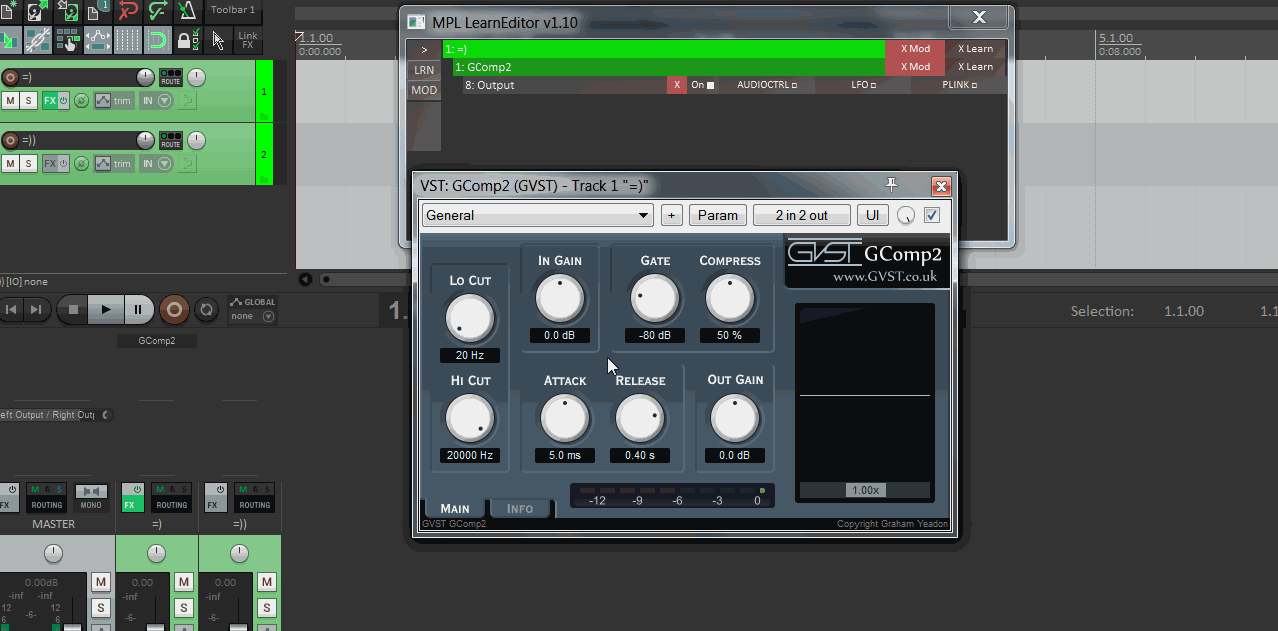Click X Mod on '1: GComp2' row
This screenshot has width=1278, height=631.
pos(915,66)
